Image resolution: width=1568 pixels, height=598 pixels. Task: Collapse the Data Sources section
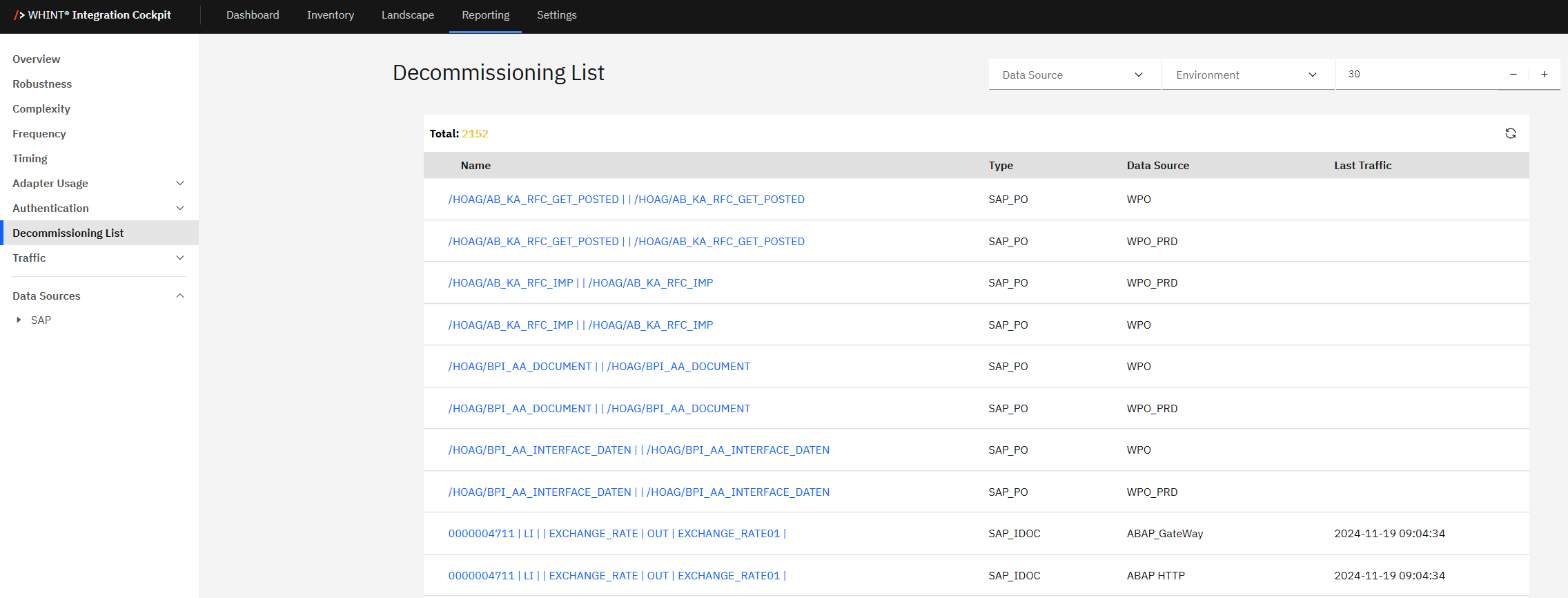coord(180,296)
